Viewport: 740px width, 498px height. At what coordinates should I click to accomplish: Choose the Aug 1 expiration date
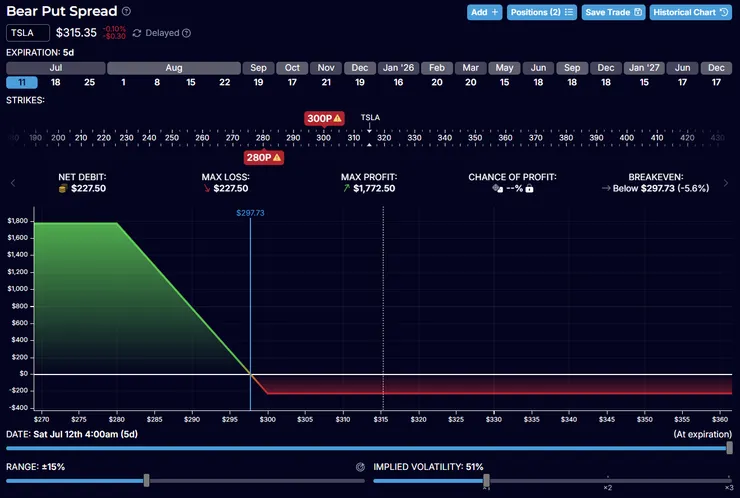coord(123,83)
